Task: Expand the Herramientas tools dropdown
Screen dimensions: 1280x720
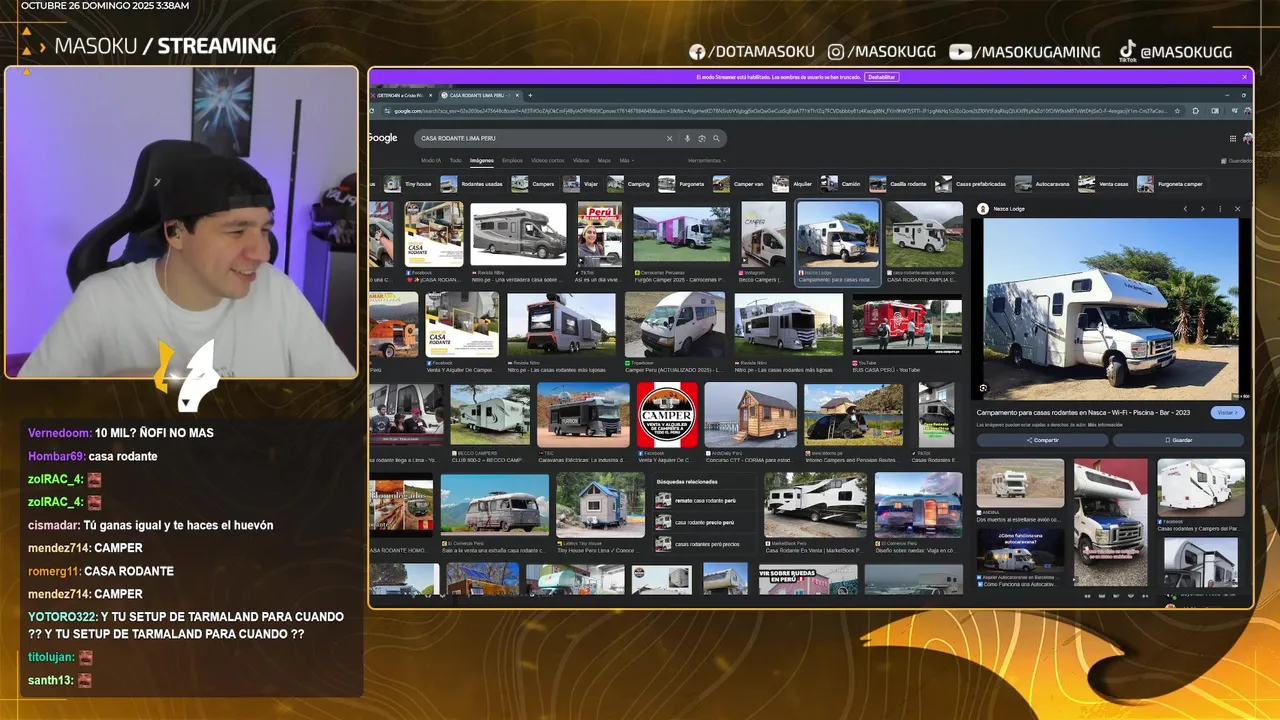Action: (x=706, y=160)
